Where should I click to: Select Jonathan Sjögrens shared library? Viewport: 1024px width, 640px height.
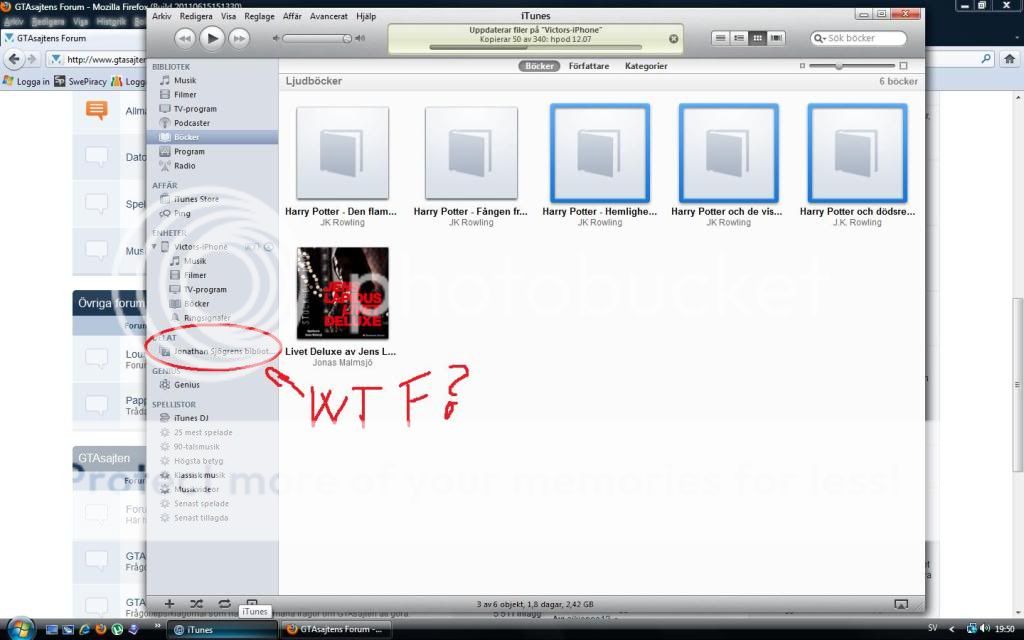[222, 352]
